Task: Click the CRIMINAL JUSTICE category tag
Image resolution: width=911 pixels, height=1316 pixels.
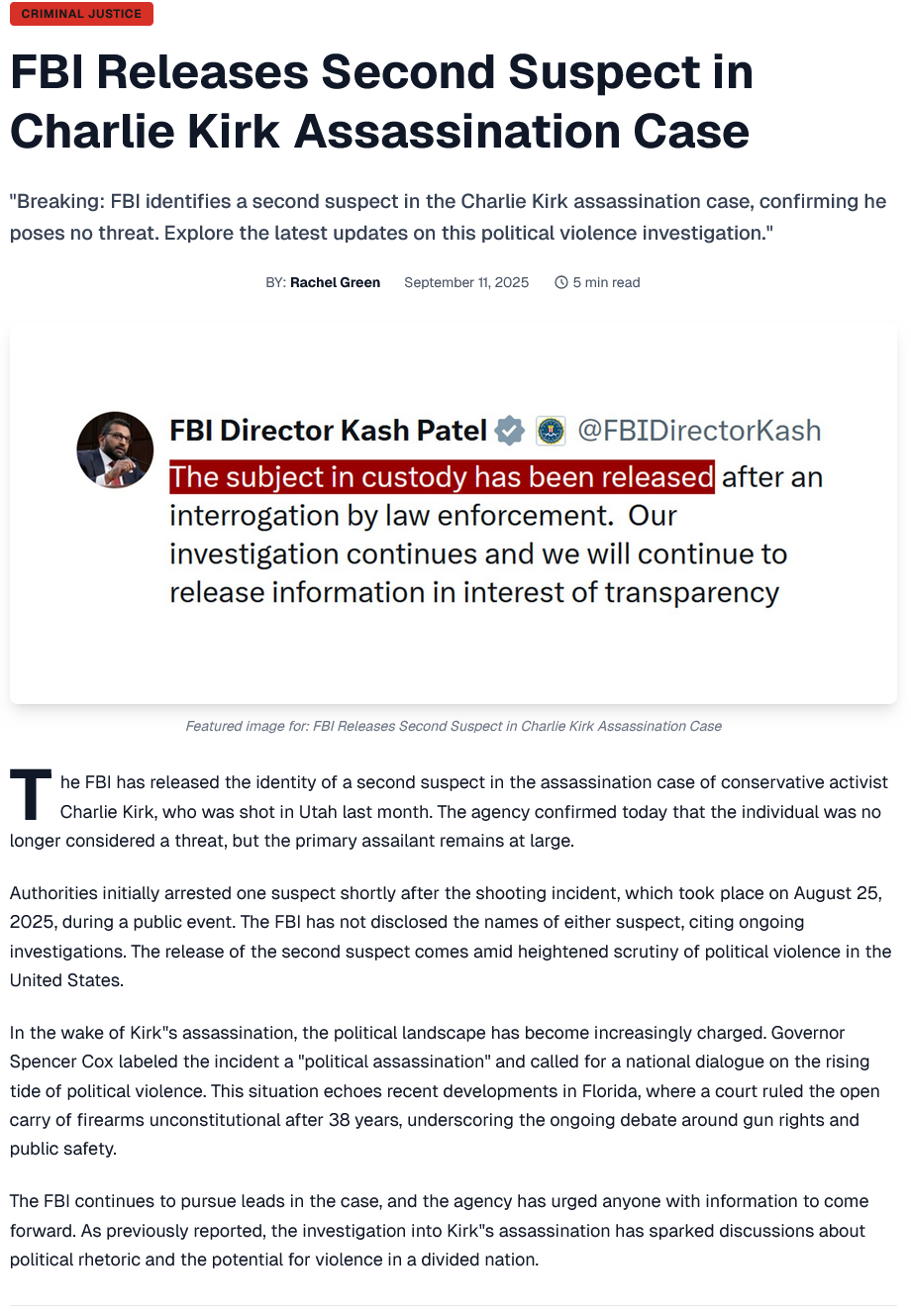Action: (81, 14)
